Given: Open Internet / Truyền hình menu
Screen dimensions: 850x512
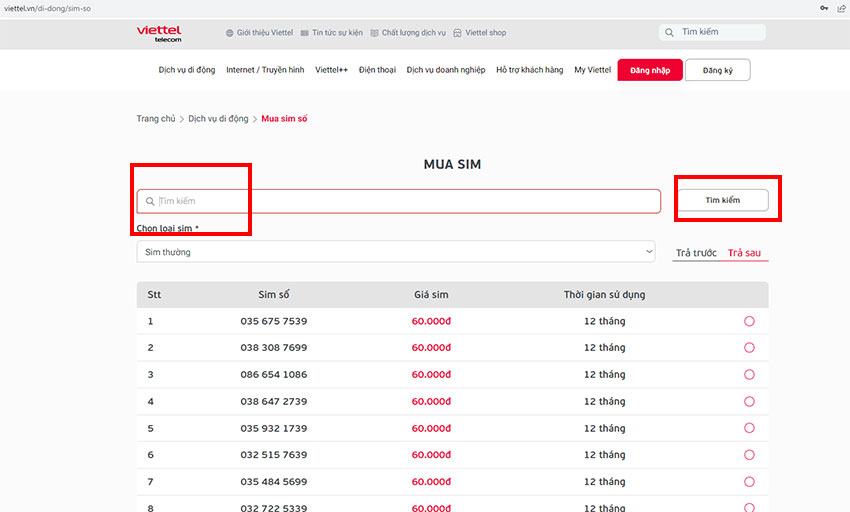Looking at the screenshot, I should click(x=265, y=70).
